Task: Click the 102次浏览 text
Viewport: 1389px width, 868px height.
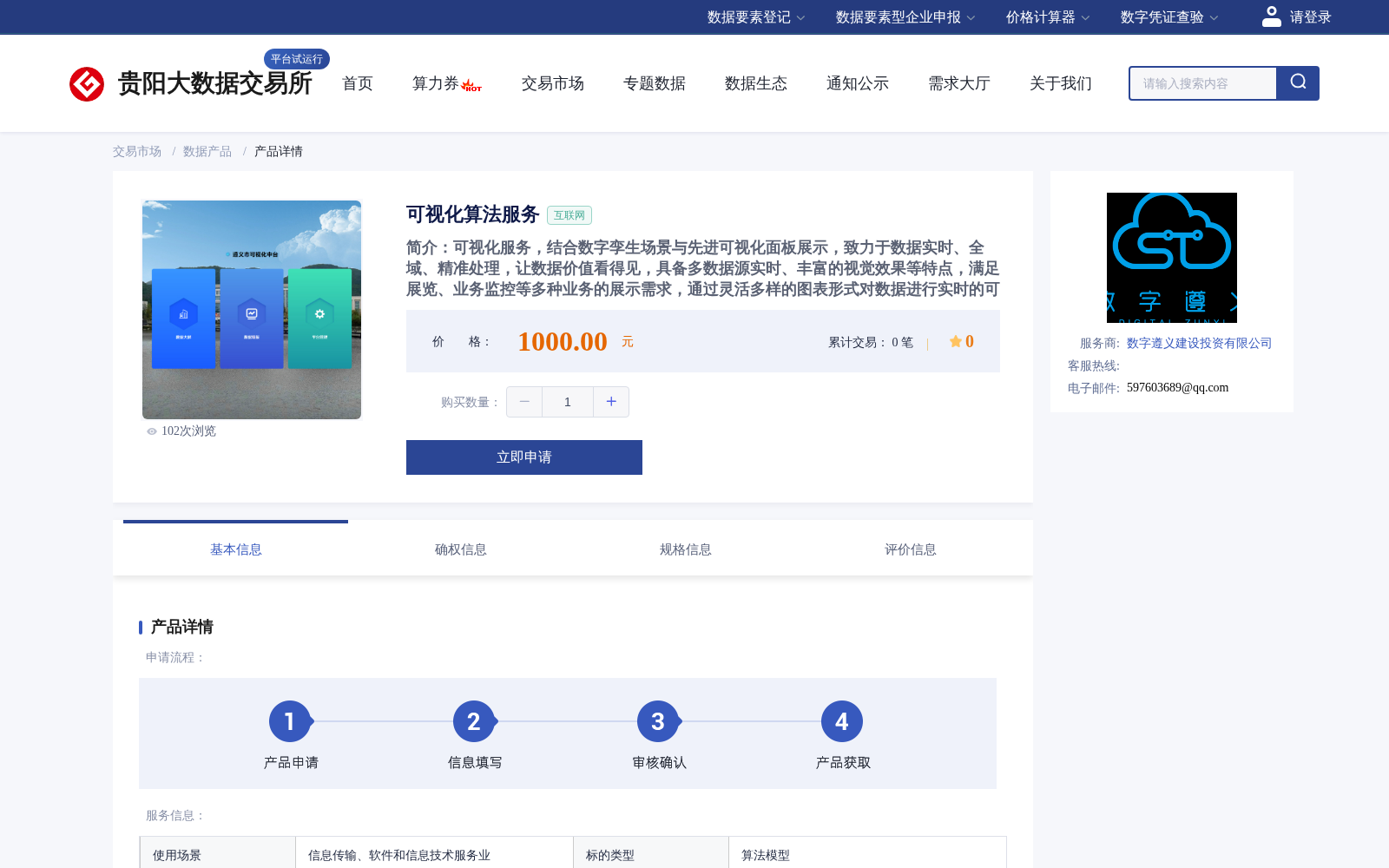Action: click(x=188, y=431)
